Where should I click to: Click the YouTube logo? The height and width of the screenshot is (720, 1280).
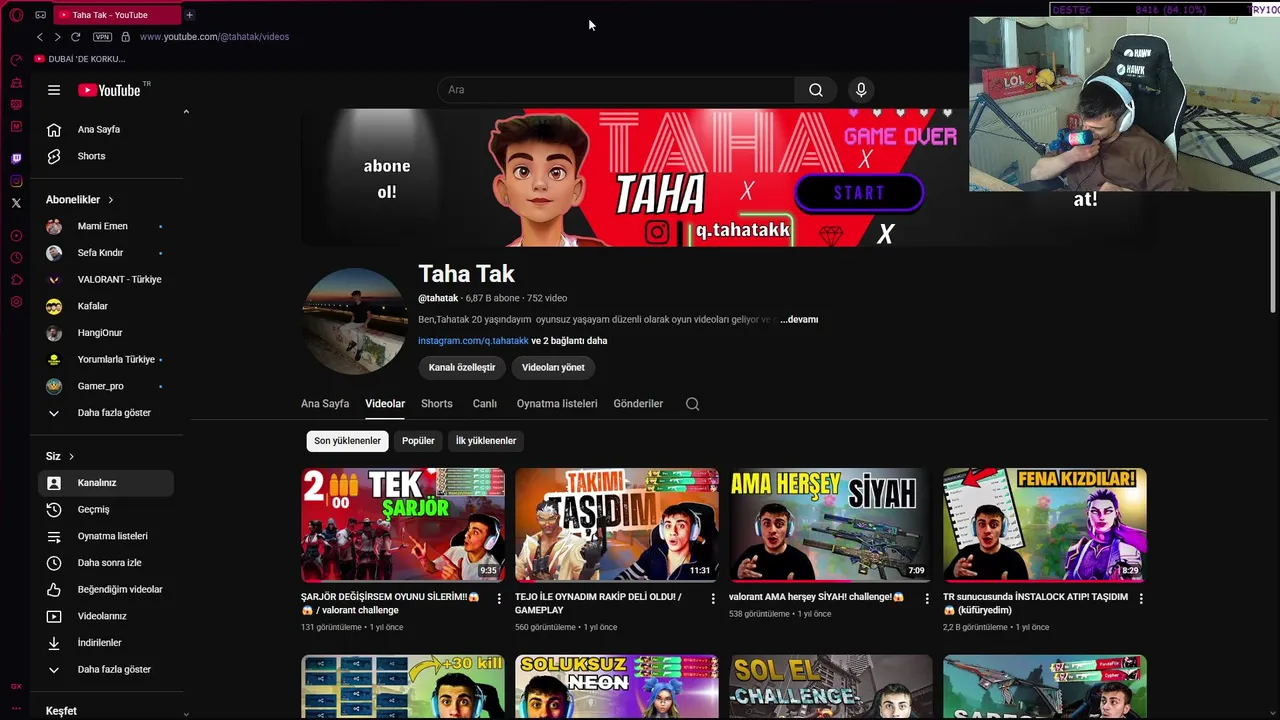[x=110, y=90]
